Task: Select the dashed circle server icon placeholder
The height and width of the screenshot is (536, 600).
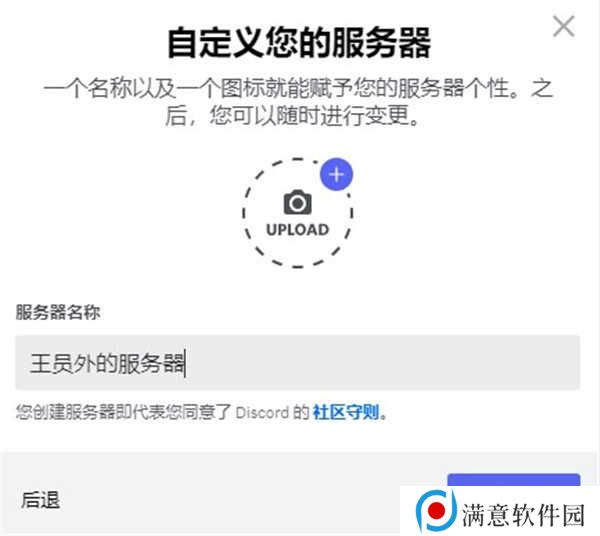Action: (297, 213)
